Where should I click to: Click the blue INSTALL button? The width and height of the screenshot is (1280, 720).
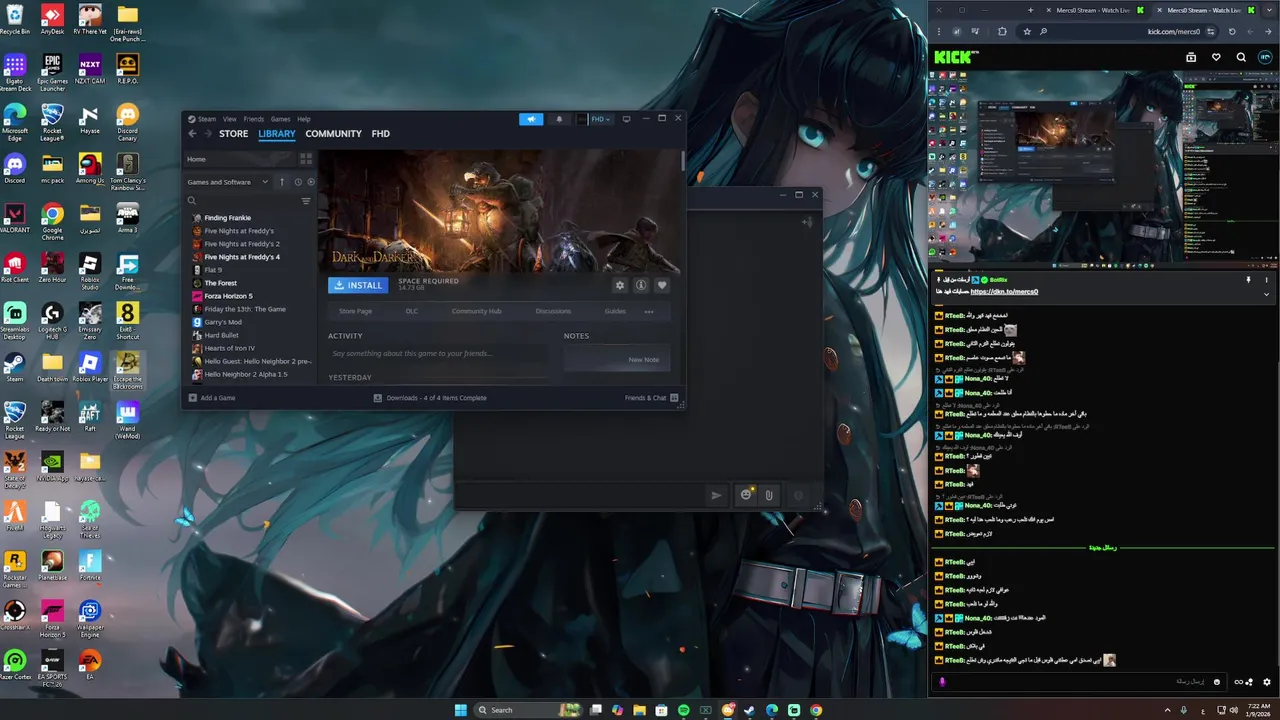click(x=358, y=285)
